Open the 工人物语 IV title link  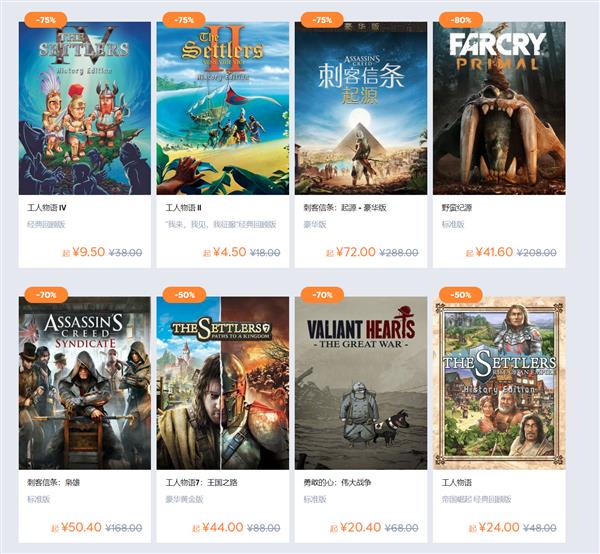pyautogui.click(x=47, y=208)
